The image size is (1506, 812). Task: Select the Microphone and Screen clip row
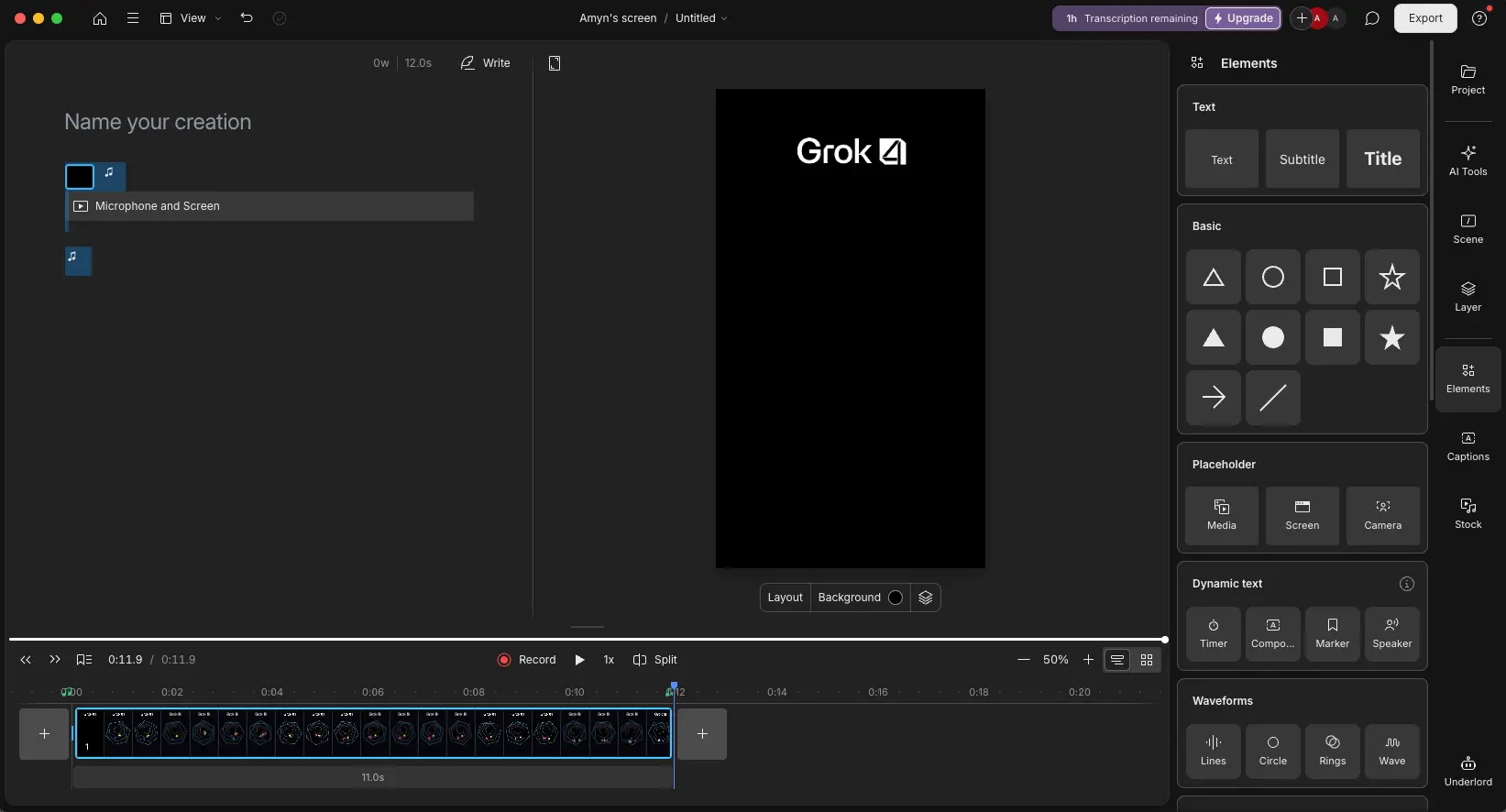(270, 206)
